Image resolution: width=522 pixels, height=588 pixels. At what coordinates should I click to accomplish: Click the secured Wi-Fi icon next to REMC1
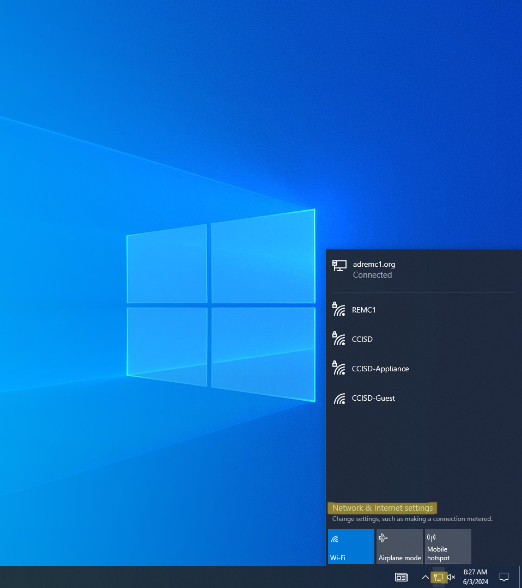(x=339, y=309)
